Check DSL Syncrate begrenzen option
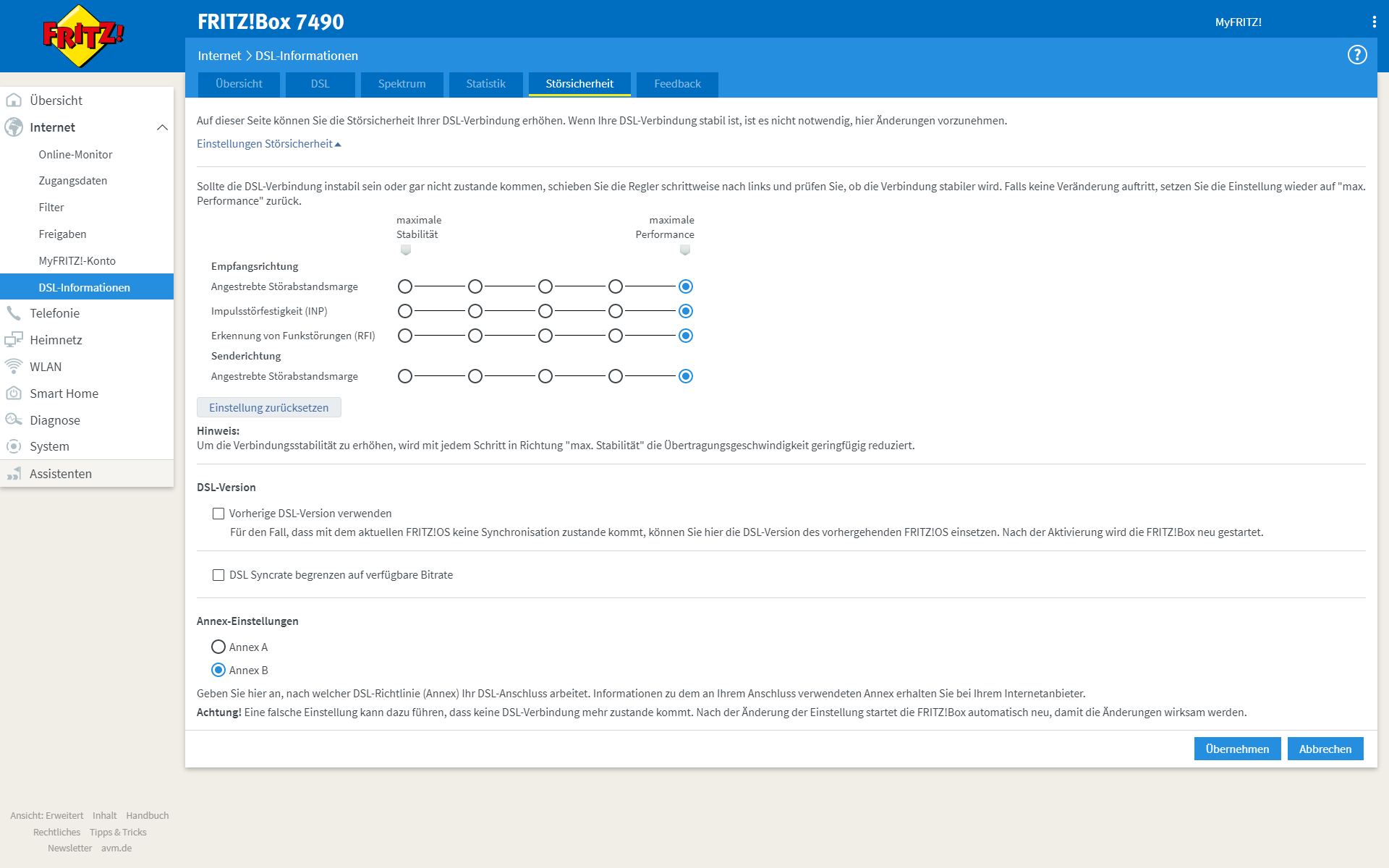The width and height of the screenshot is (1389, 868). (x=218, y=575)
